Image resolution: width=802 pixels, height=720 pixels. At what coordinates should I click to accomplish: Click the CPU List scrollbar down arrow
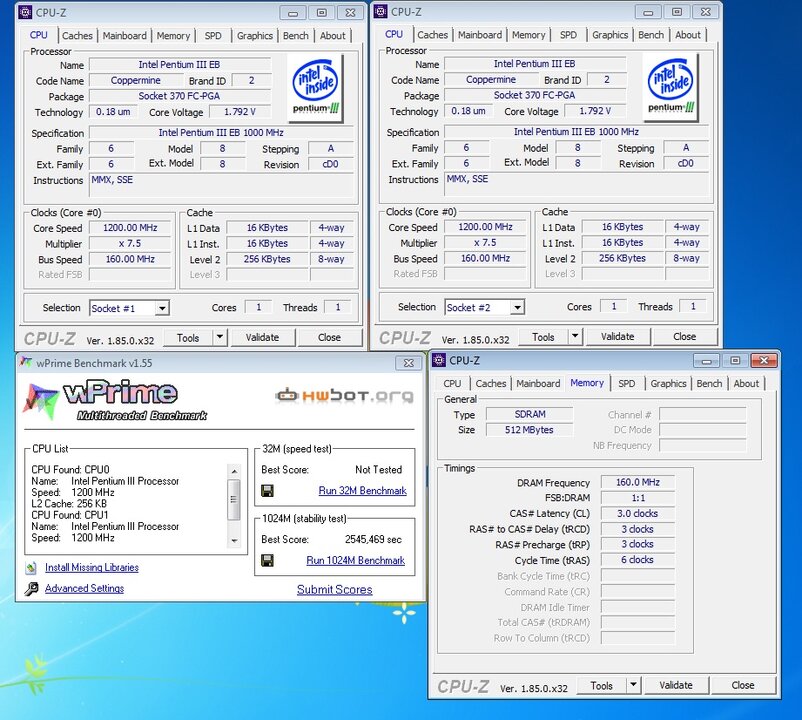point(234,541)
